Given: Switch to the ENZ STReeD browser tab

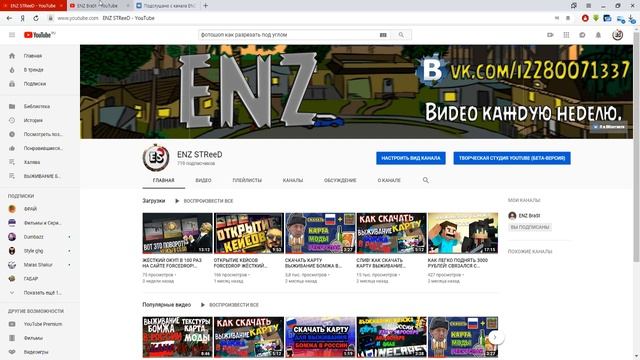Looking at the screenshot, I should click(33, 6).
